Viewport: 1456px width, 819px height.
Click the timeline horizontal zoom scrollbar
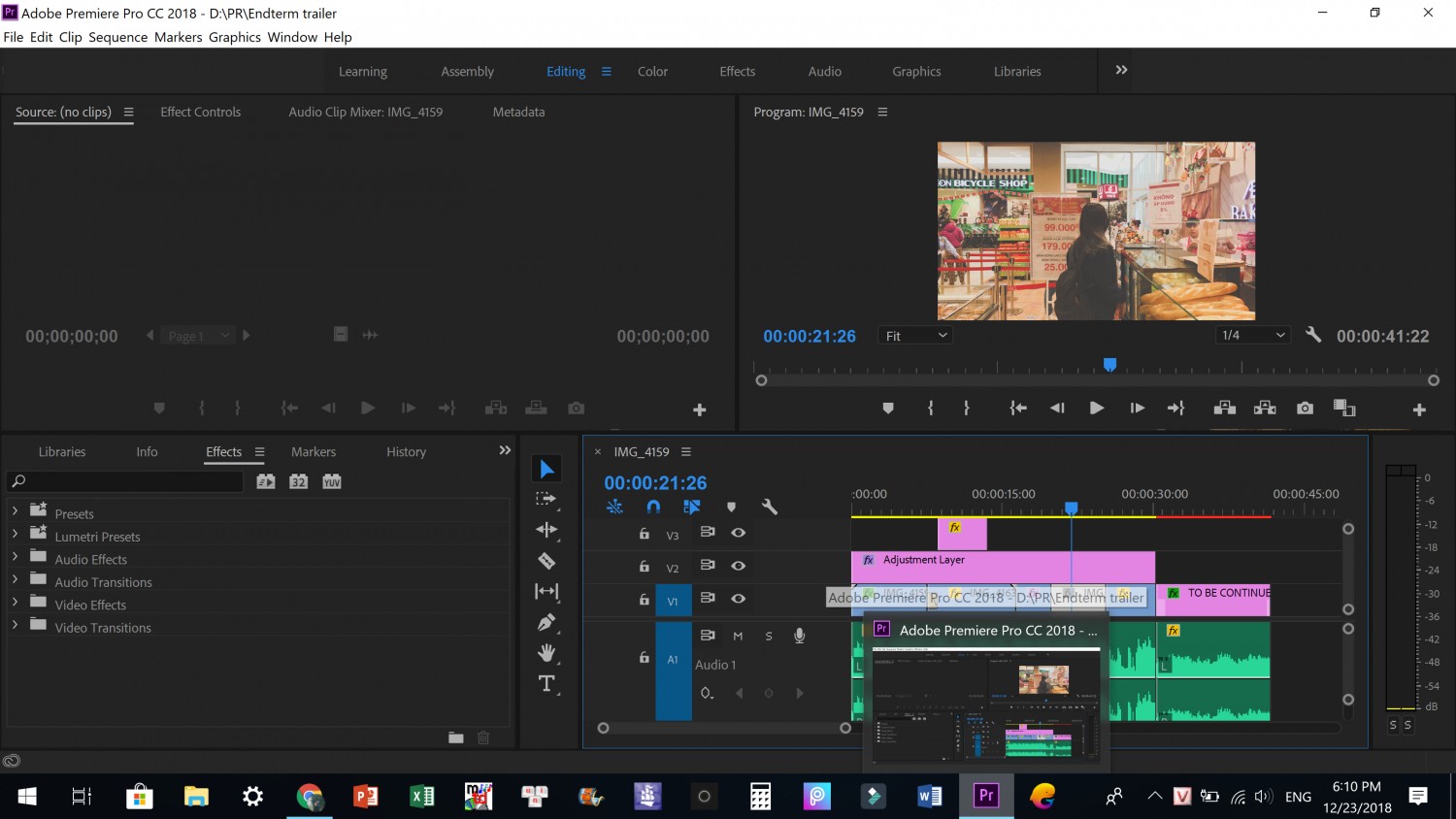tap(723, 728)
